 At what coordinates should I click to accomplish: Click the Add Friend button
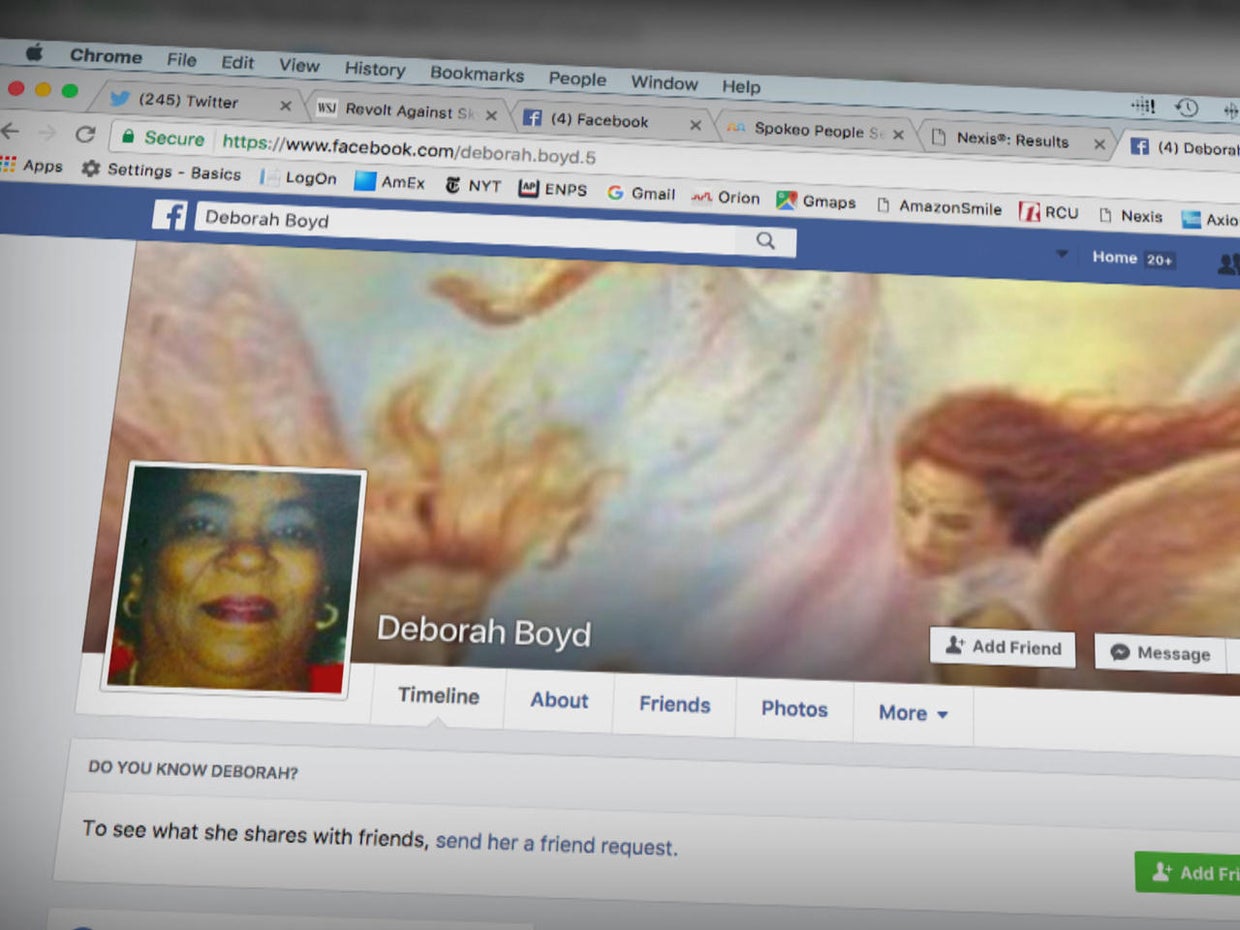1002,648
